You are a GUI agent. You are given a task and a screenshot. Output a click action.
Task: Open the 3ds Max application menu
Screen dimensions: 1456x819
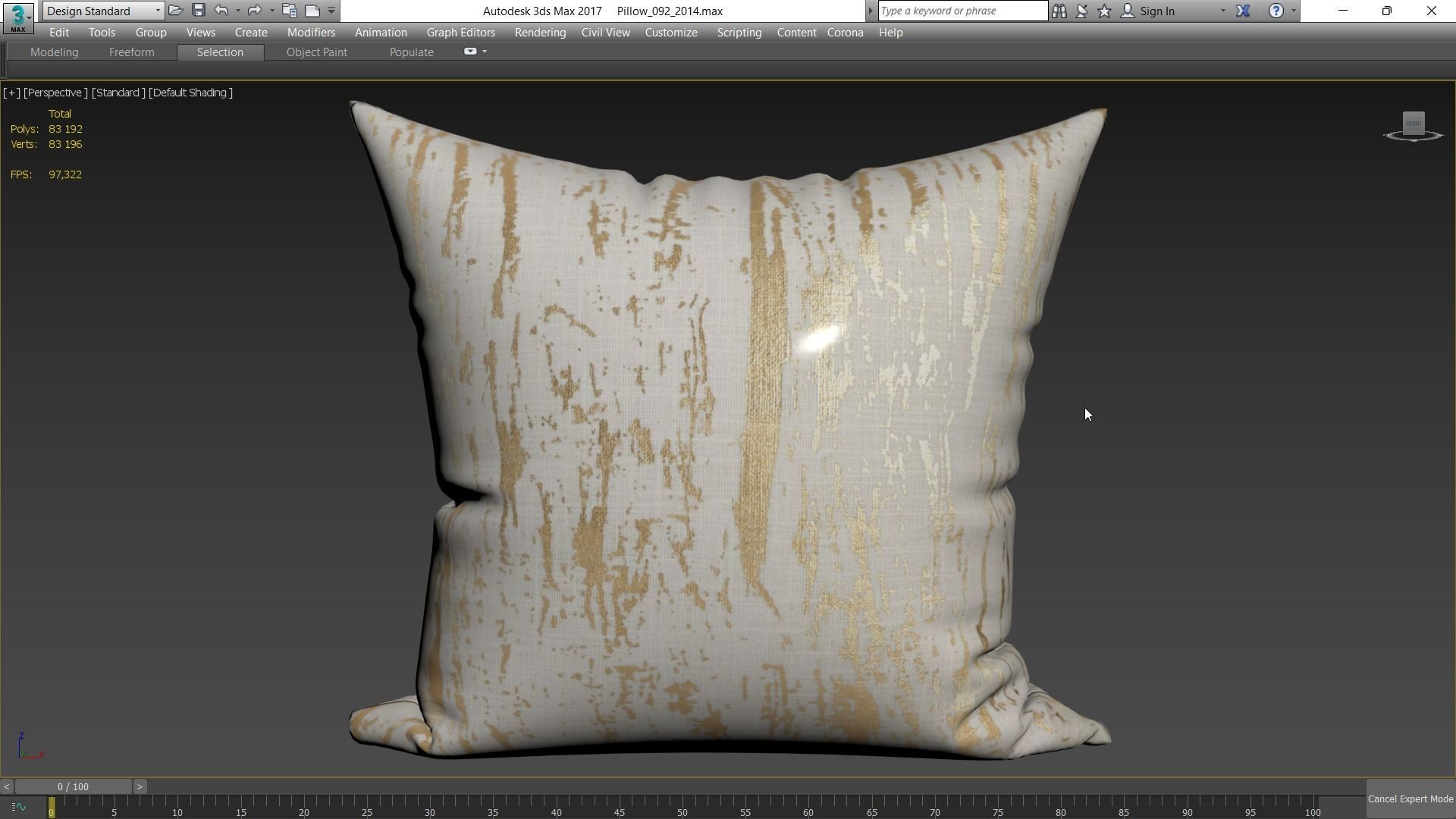pos(17,17)
